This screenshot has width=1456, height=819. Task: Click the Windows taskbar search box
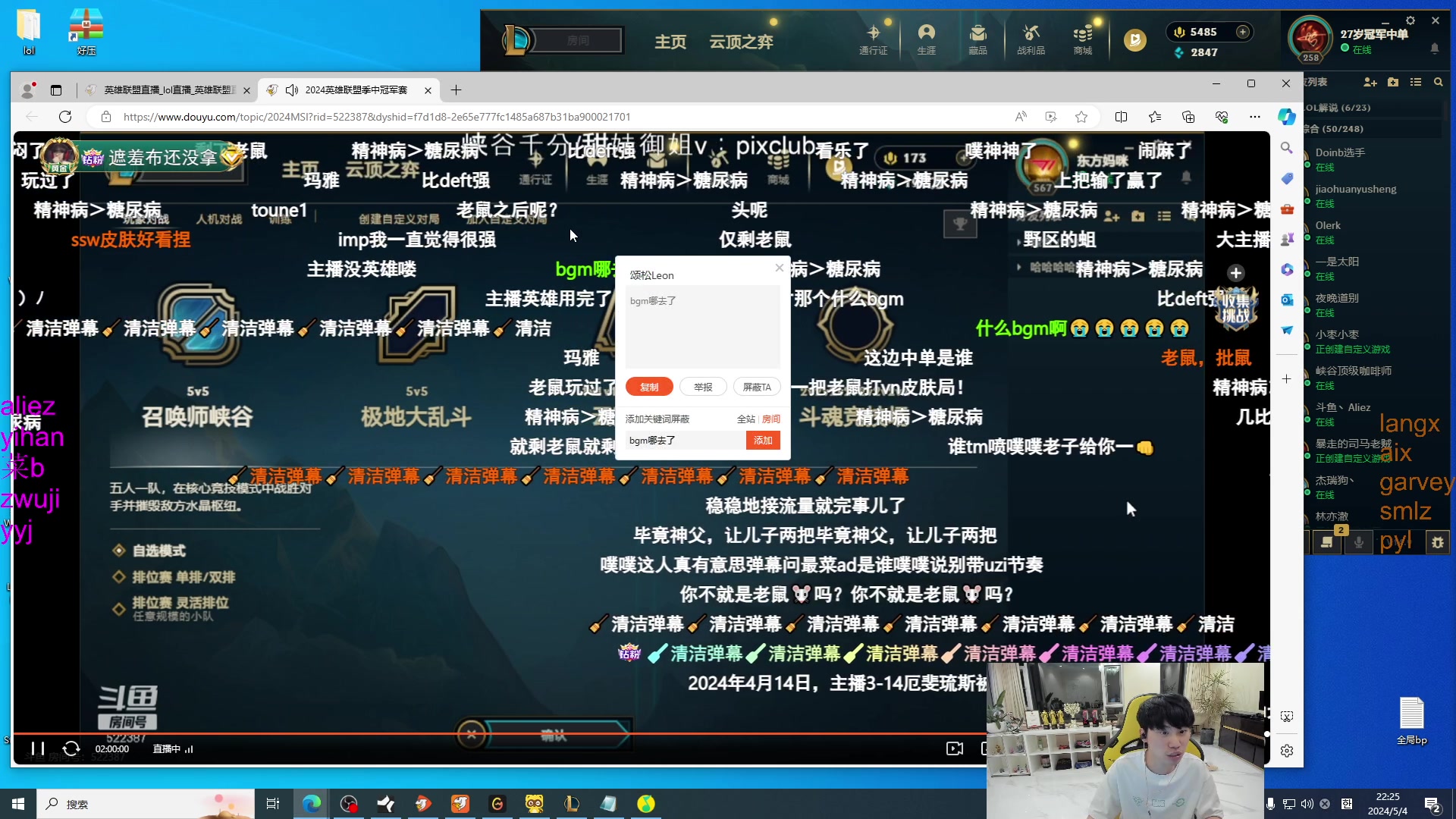pyautogui.click(x=146, y=804)
